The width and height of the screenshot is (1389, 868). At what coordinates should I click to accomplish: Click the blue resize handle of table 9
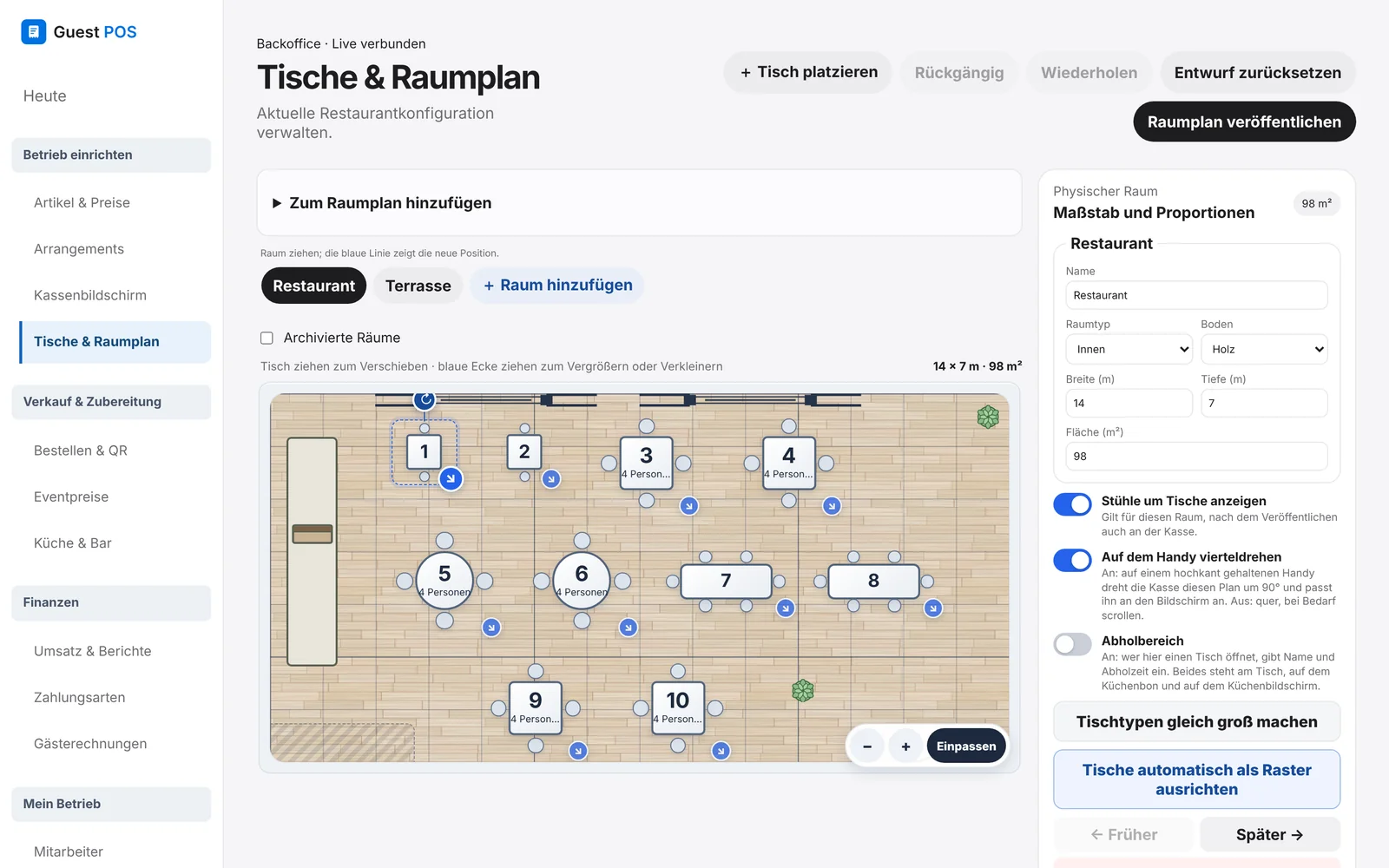[578, 751]
